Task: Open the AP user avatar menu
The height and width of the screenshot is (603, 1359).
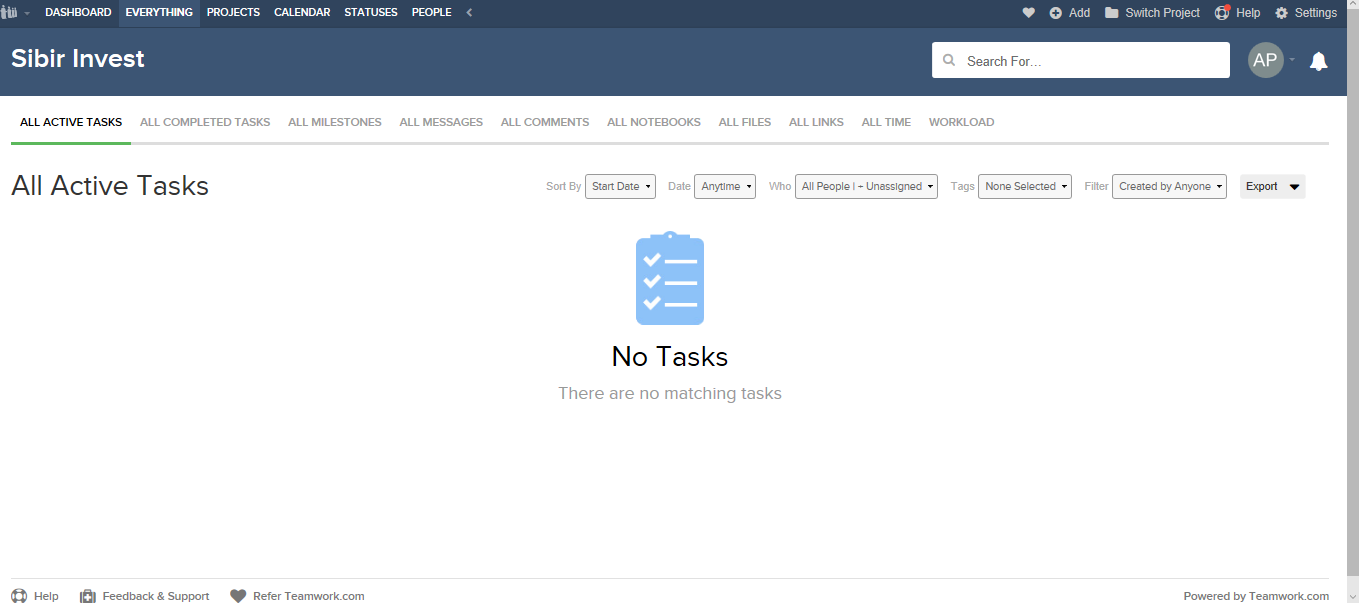Action: [x=1265, y=60]
